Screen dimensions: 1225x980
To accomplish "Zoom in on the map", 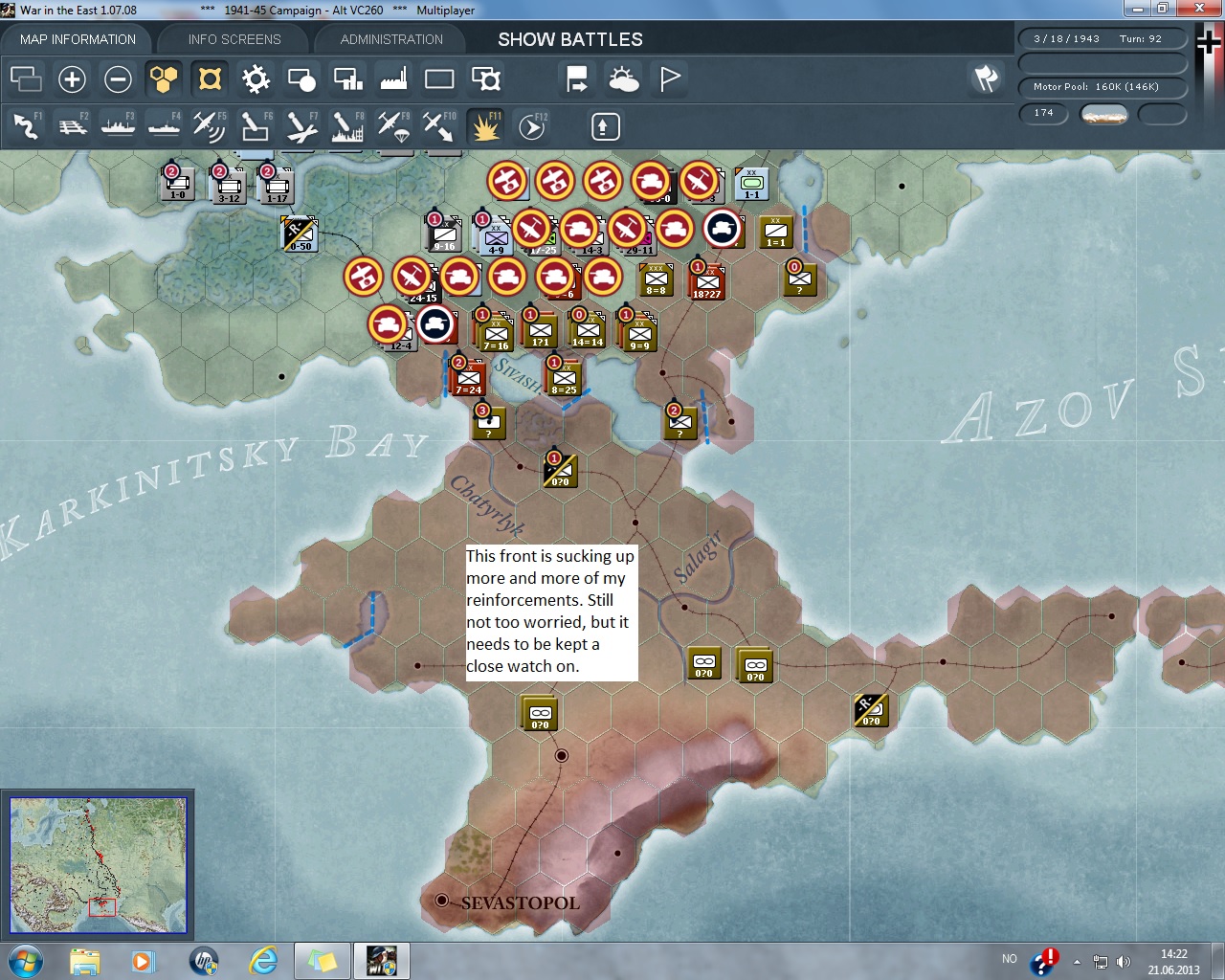I will pos(72,78).
